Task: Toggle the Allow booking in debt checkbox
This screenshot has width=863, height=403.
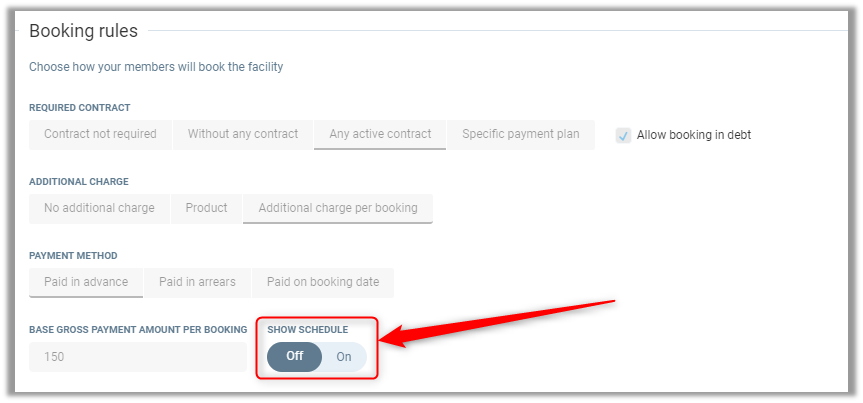Action: pyautogui.click(x=624, y=135)
